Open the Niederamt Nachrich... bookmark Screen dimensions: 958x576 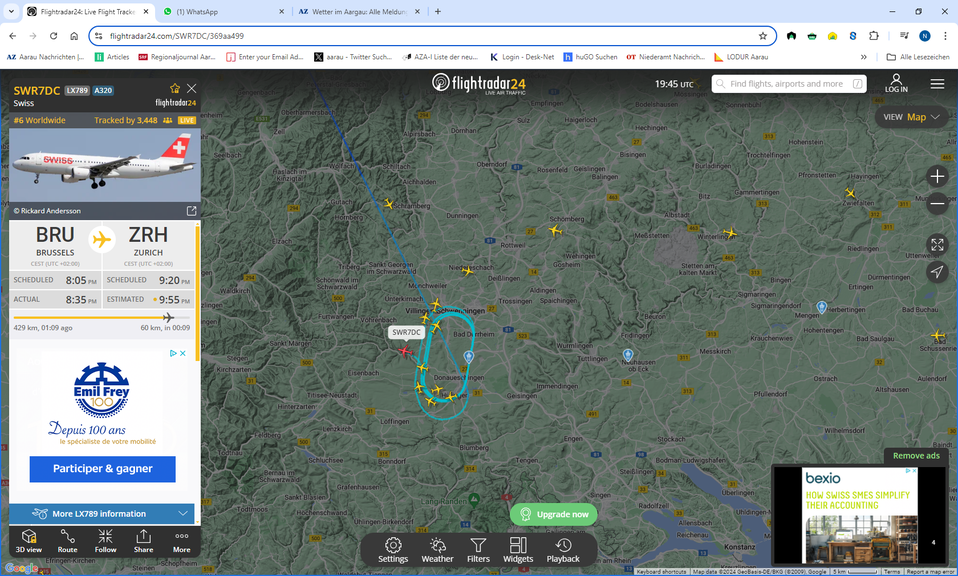point(665,57)
